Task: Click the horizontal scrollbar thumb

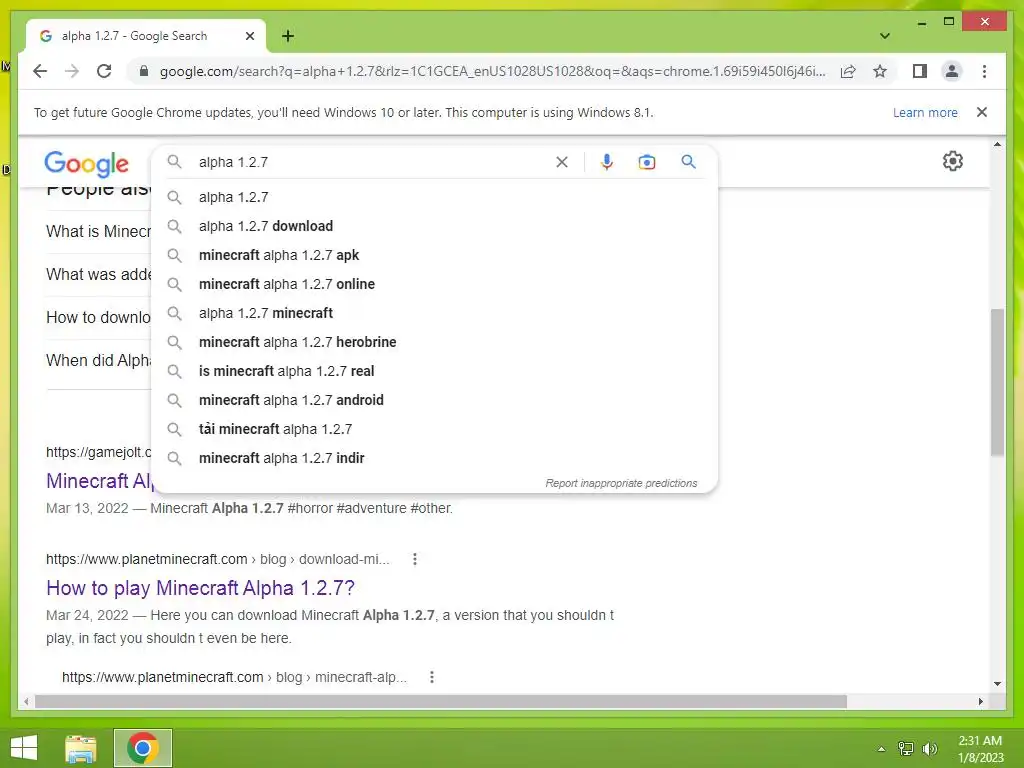Action: pos(441,701)
